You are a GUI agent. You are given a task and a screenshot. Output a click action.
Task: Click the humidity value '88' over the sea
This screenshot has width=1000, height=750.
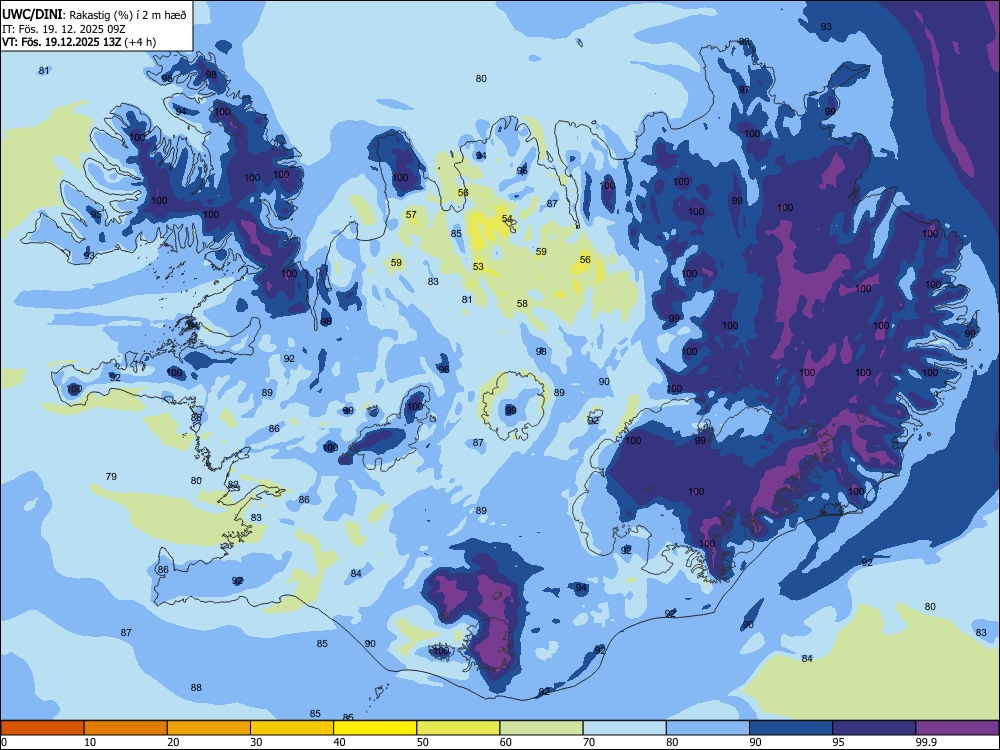coord(196,688)
